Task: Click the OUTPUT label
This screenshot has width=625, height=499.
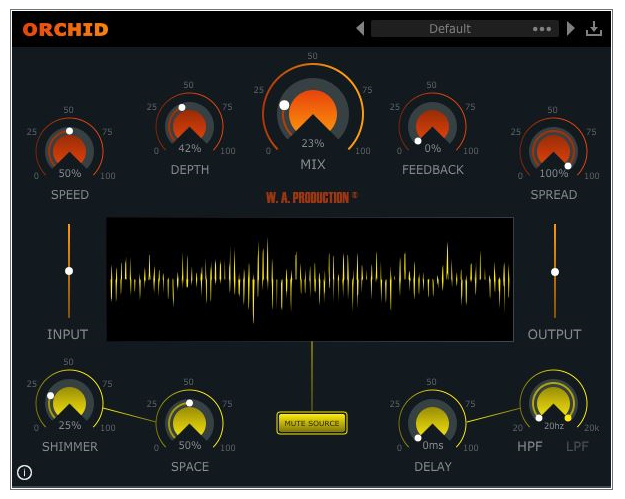Action: tap(554, 334)
